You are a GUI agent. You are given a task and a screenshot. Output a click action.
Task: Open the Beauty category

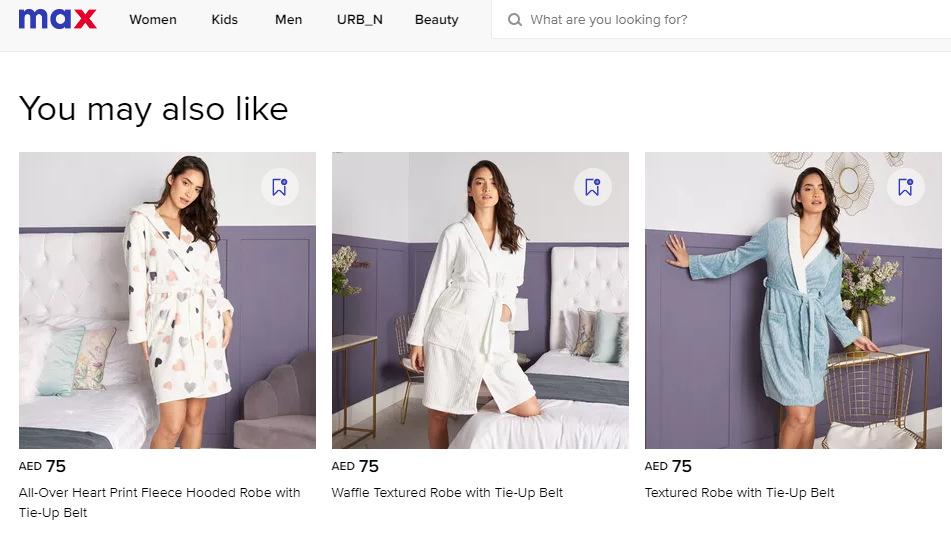[436, 20]
